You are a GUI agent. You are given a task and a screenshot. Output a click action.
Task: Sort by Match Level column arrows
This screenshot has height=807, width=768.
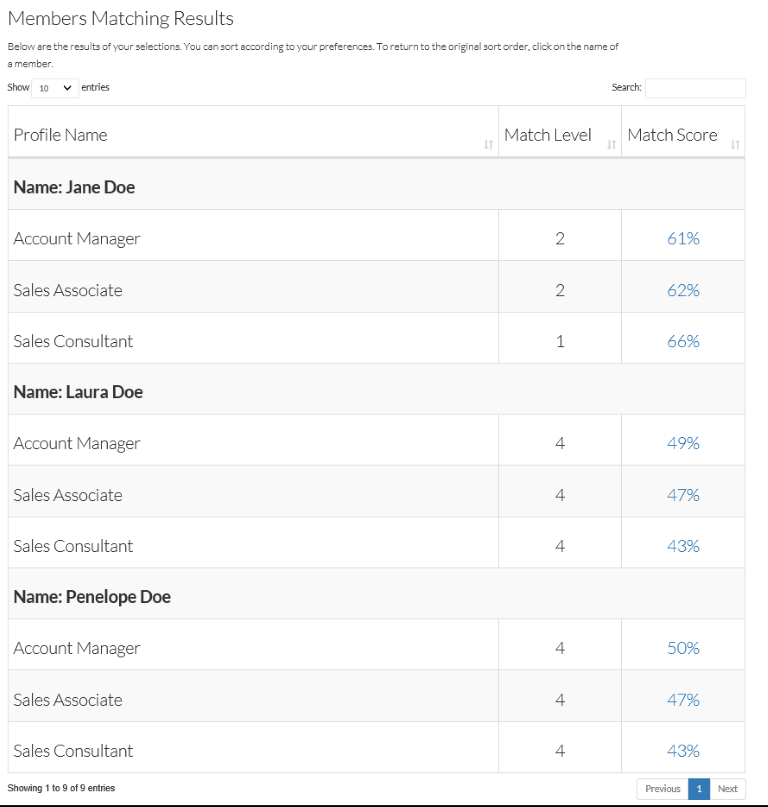pyautogui.click(x=611, y=145)
